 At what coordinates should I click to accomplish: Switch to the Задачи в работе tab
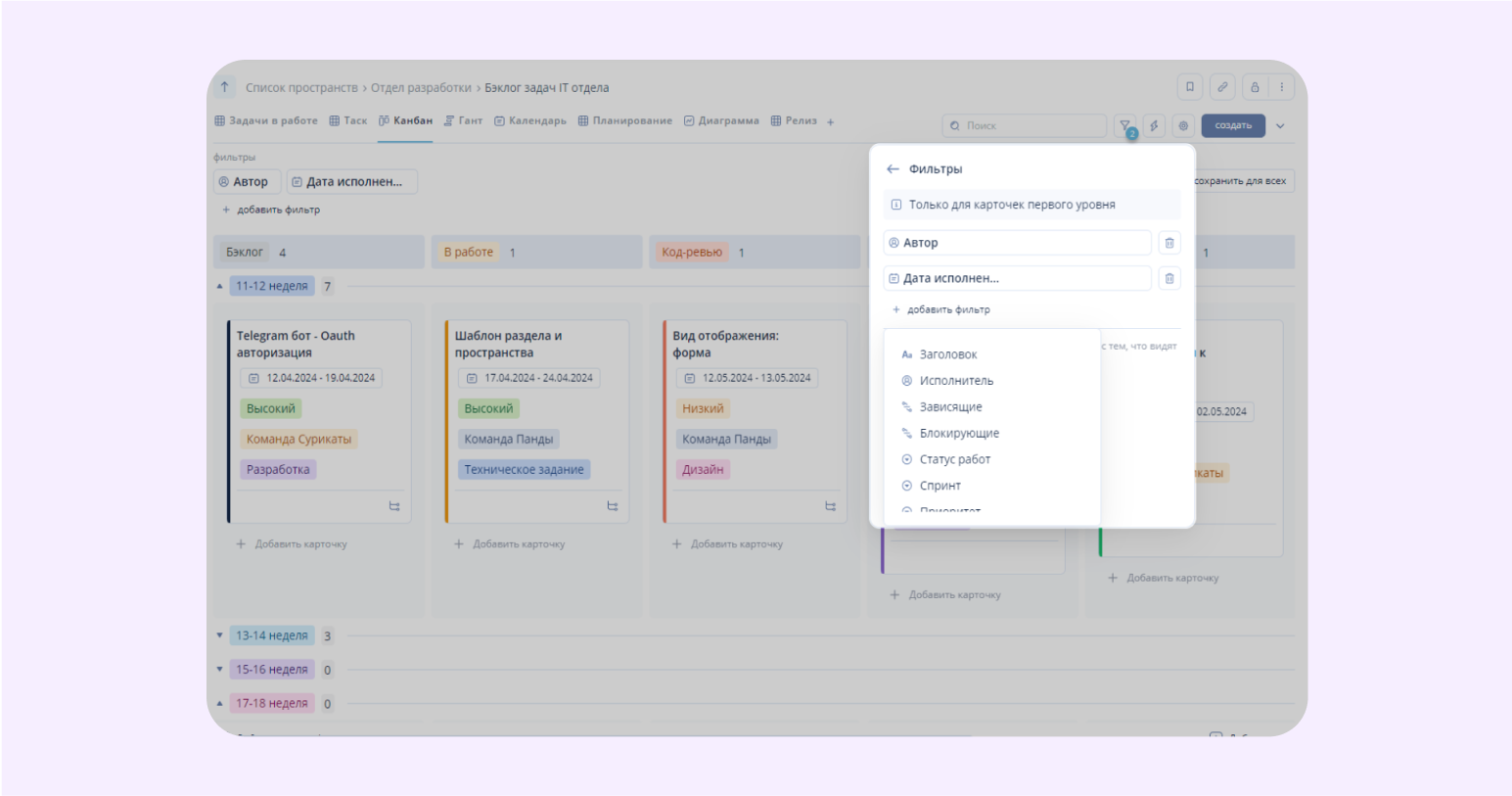266,121
